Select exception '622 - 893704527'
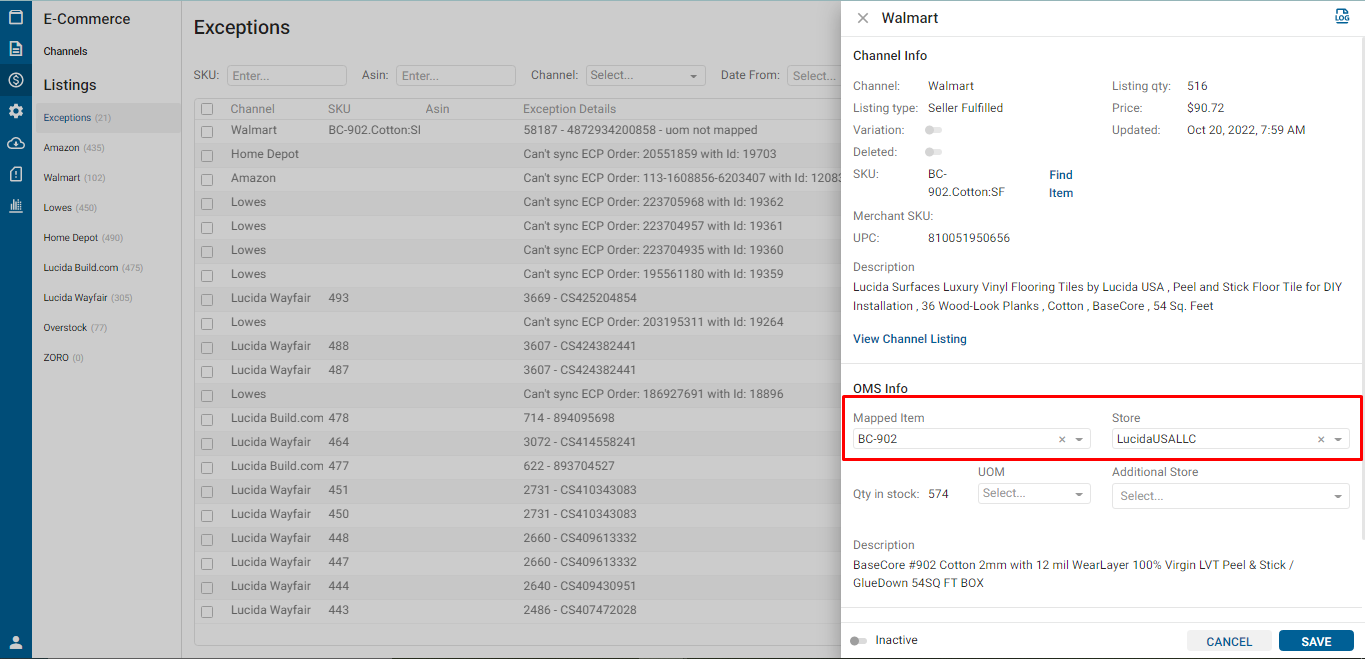 (x=569, y=466)
